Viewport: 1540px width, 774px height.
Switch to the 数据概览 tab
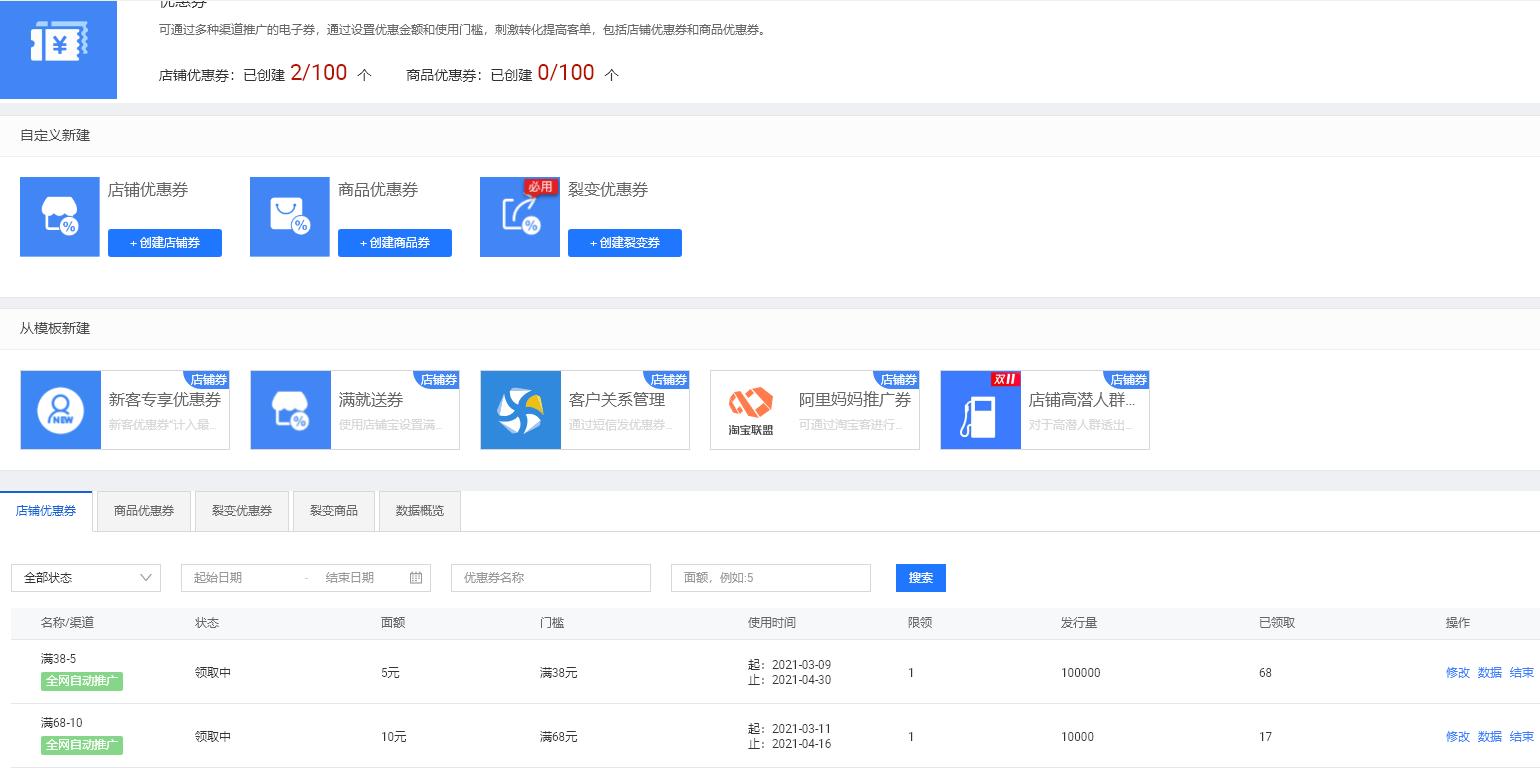[419, 510]
